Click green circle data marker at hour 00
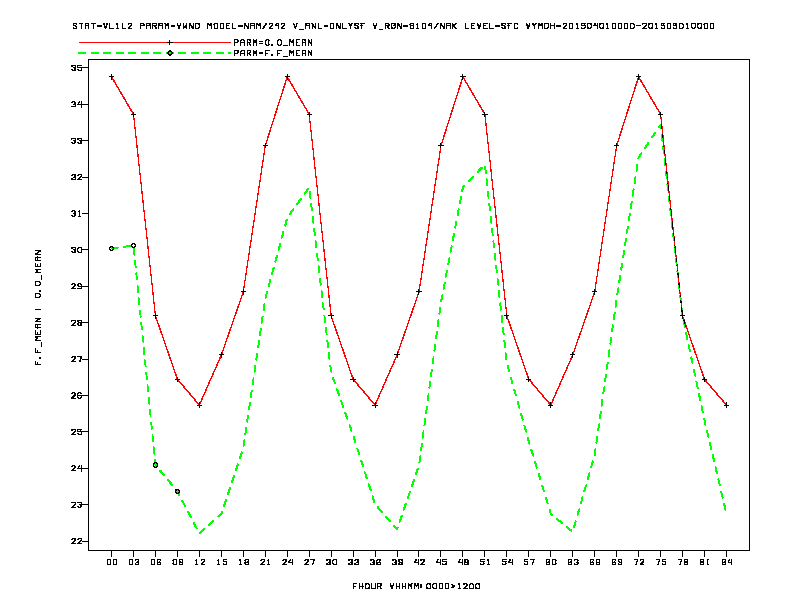The width and height of the screenshot is (792, 612). click(112, 248)
